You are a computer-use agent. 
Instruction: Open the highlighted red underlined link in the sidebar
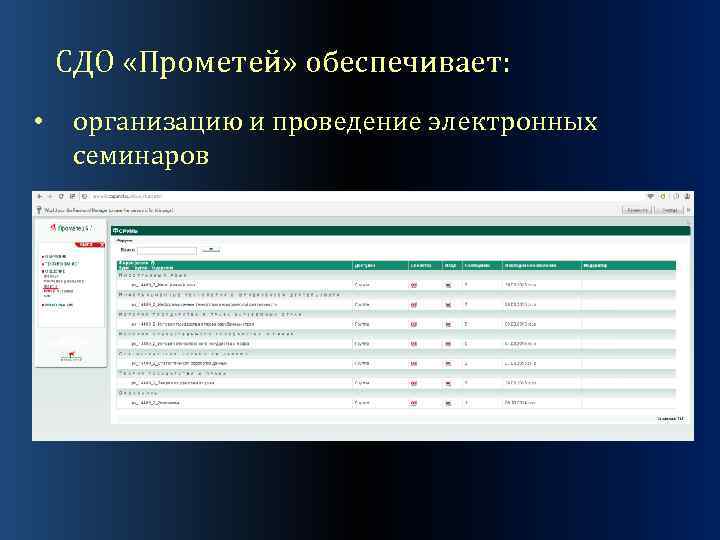(51, 287)
